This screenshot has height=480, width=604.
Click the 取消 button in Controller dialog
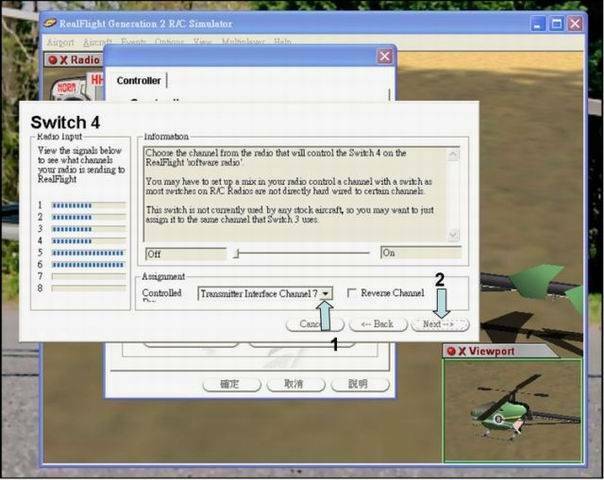click(295, 384)
